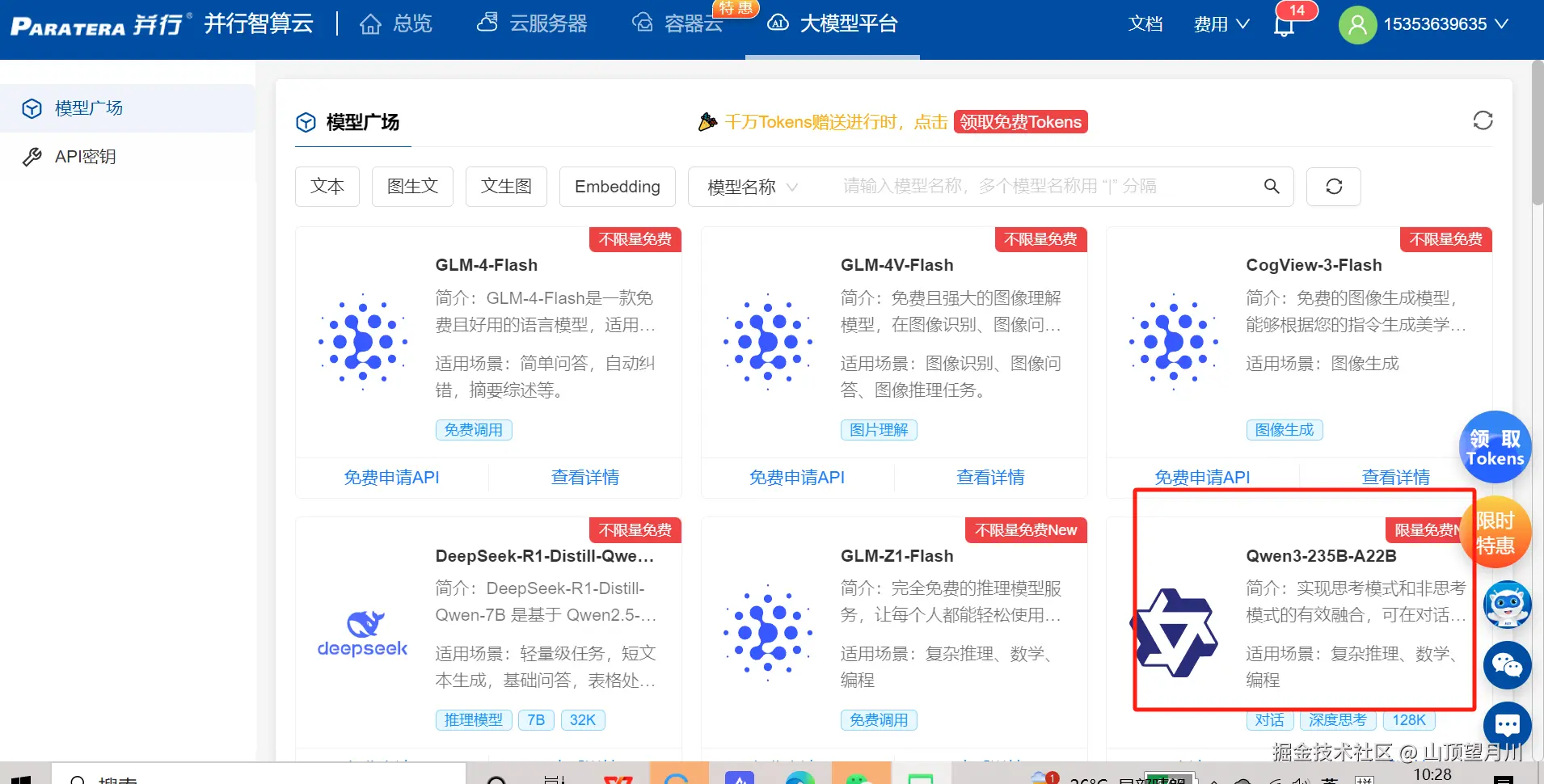
Task: Filter models by 文生图
Action: [506, 187]
